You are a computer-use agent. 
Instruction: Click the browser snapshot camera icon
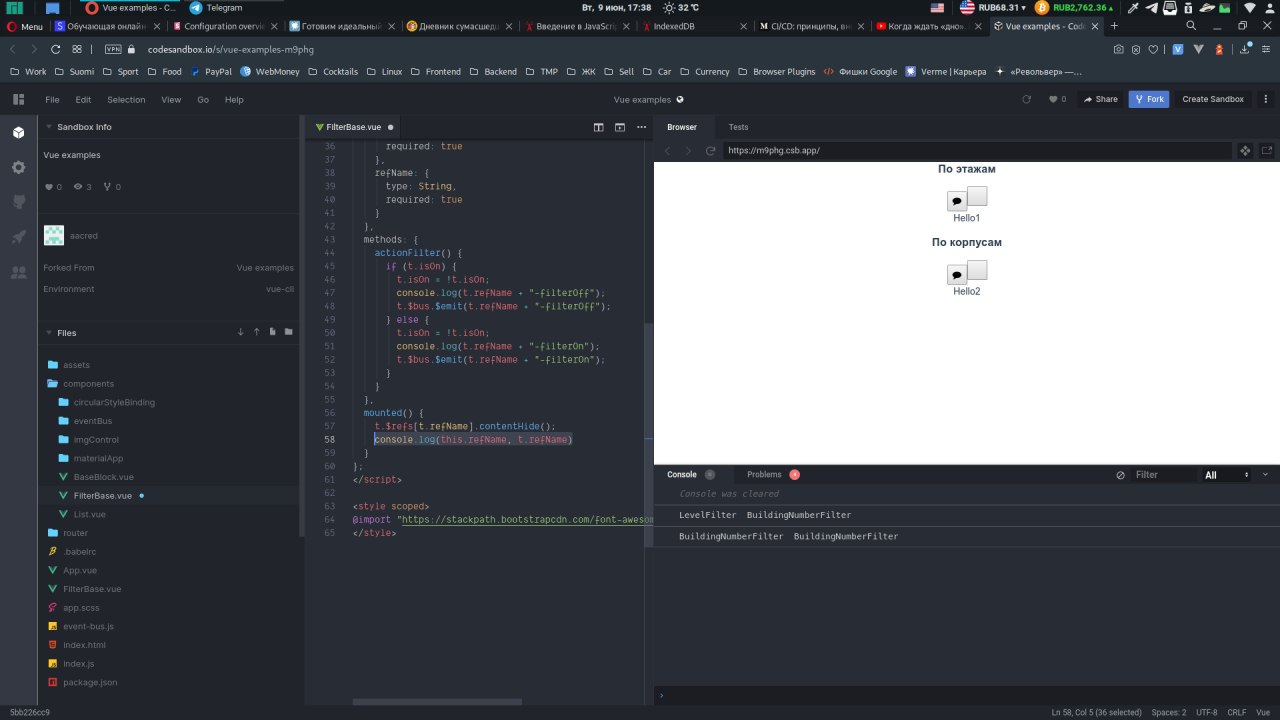point(1119,48)
